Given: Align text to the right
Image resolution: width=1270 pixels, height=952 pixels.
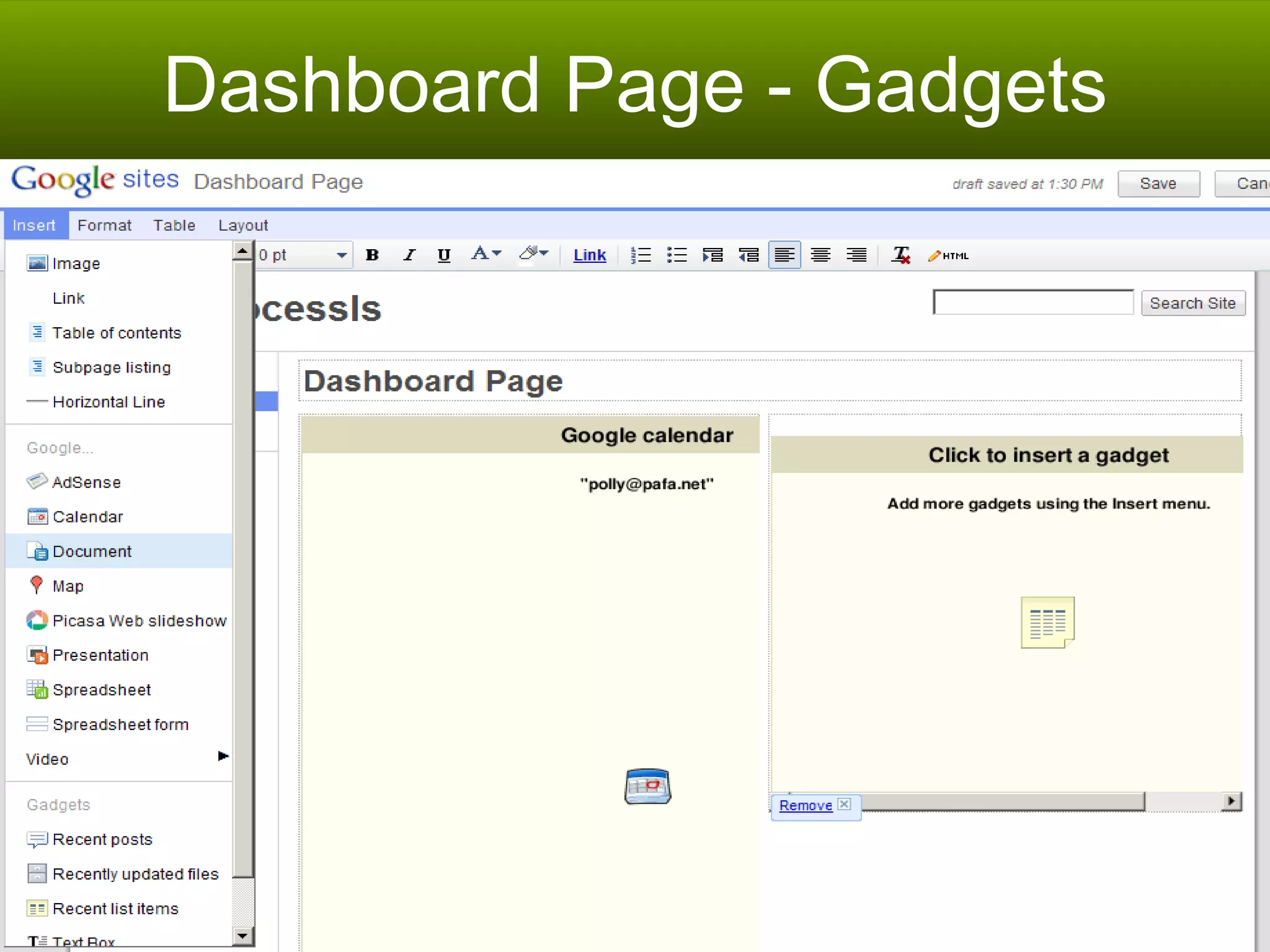Looking at the screenshot, I should [856, 255].
